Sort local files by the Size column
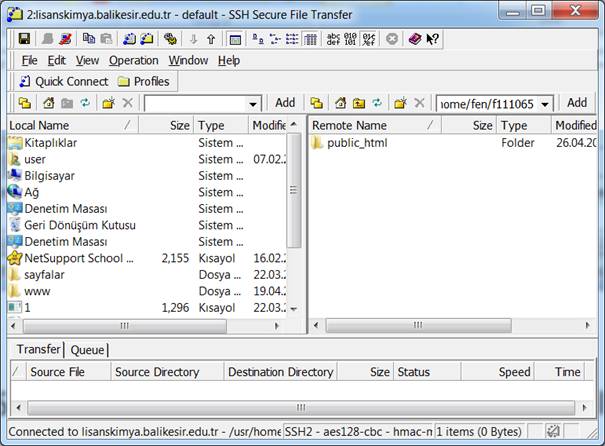 coord(179,126)
